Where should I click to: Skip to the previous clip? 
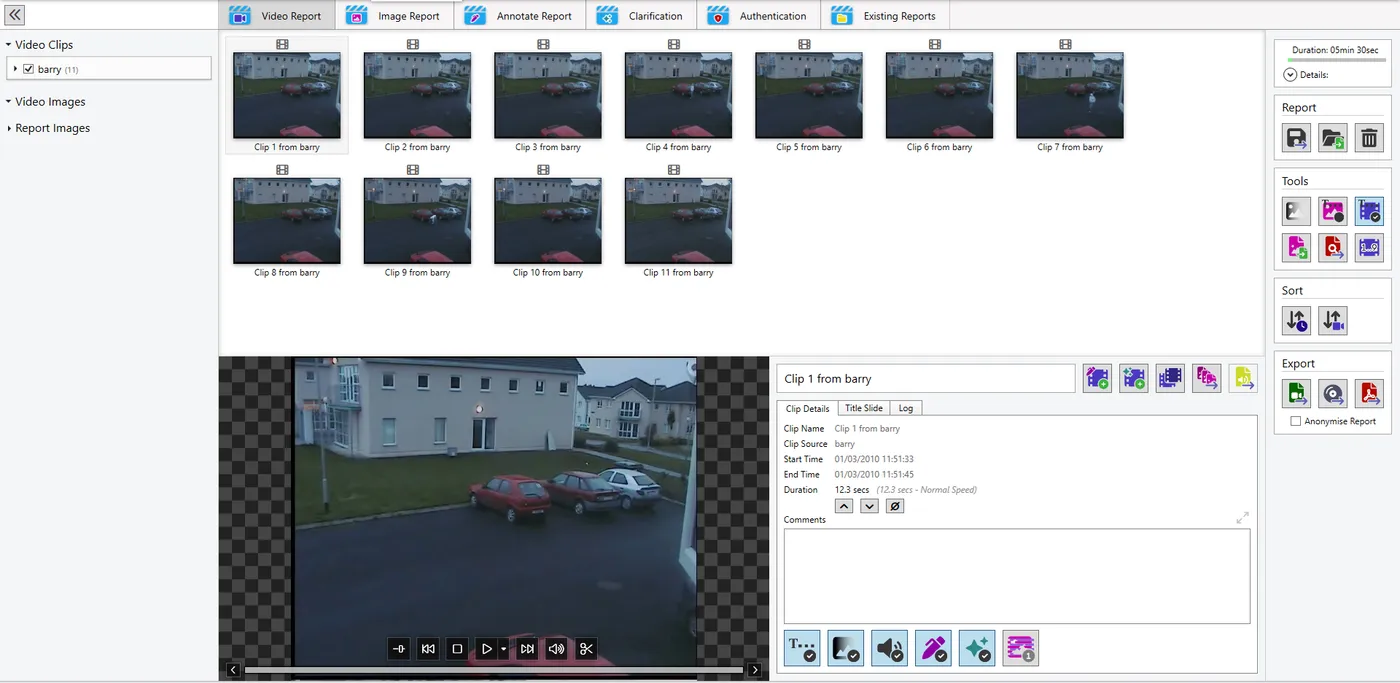pos(428,649)
